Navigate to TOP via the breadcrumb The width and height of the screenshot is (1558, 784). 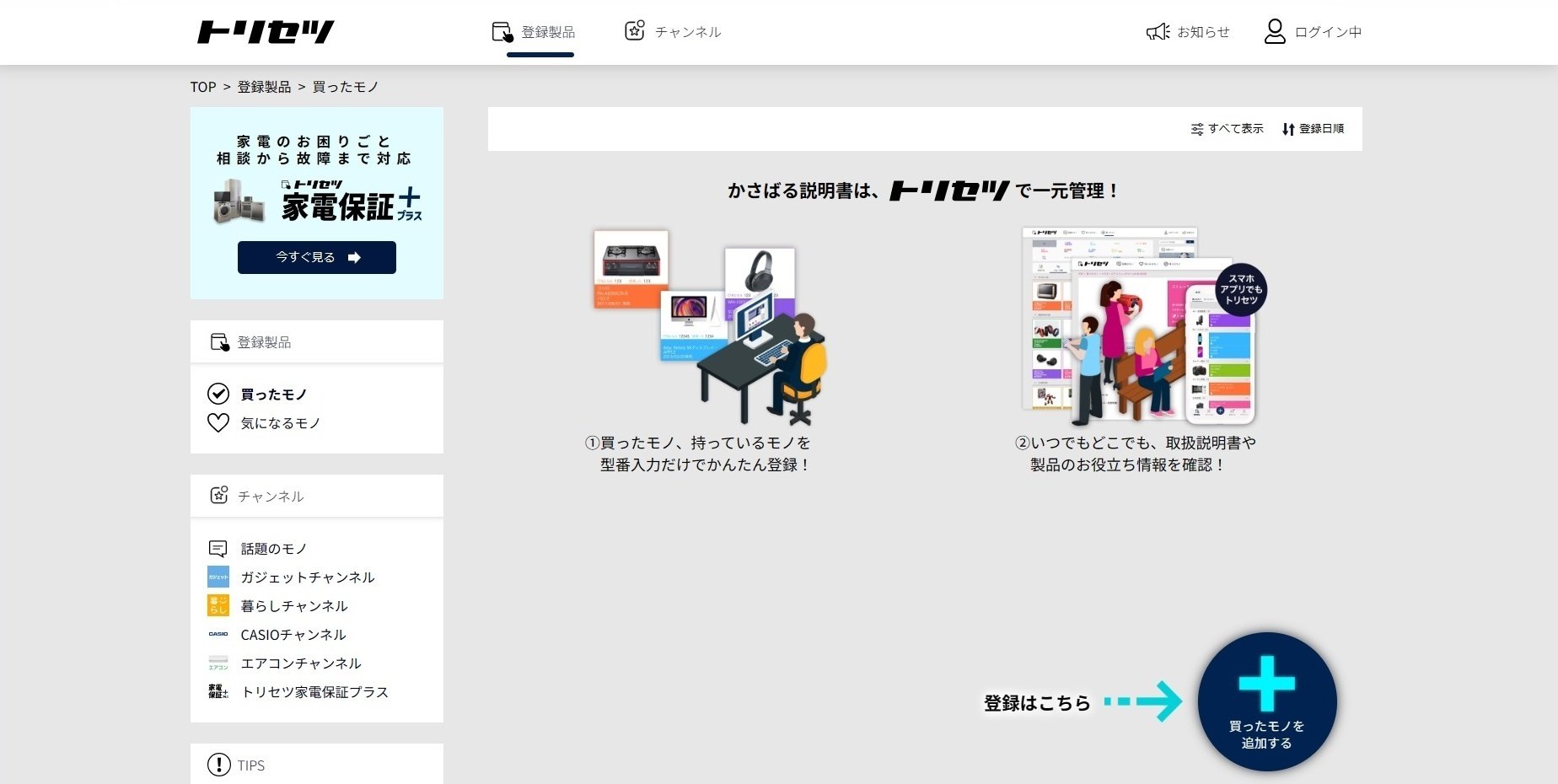202,86
